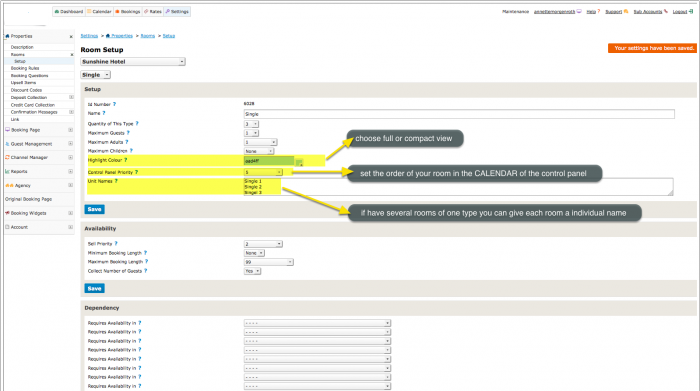The width and height of the screenshot is (700, 391).
Task: Follow the Settings breadcrumb link
Action: pos(89,36)
